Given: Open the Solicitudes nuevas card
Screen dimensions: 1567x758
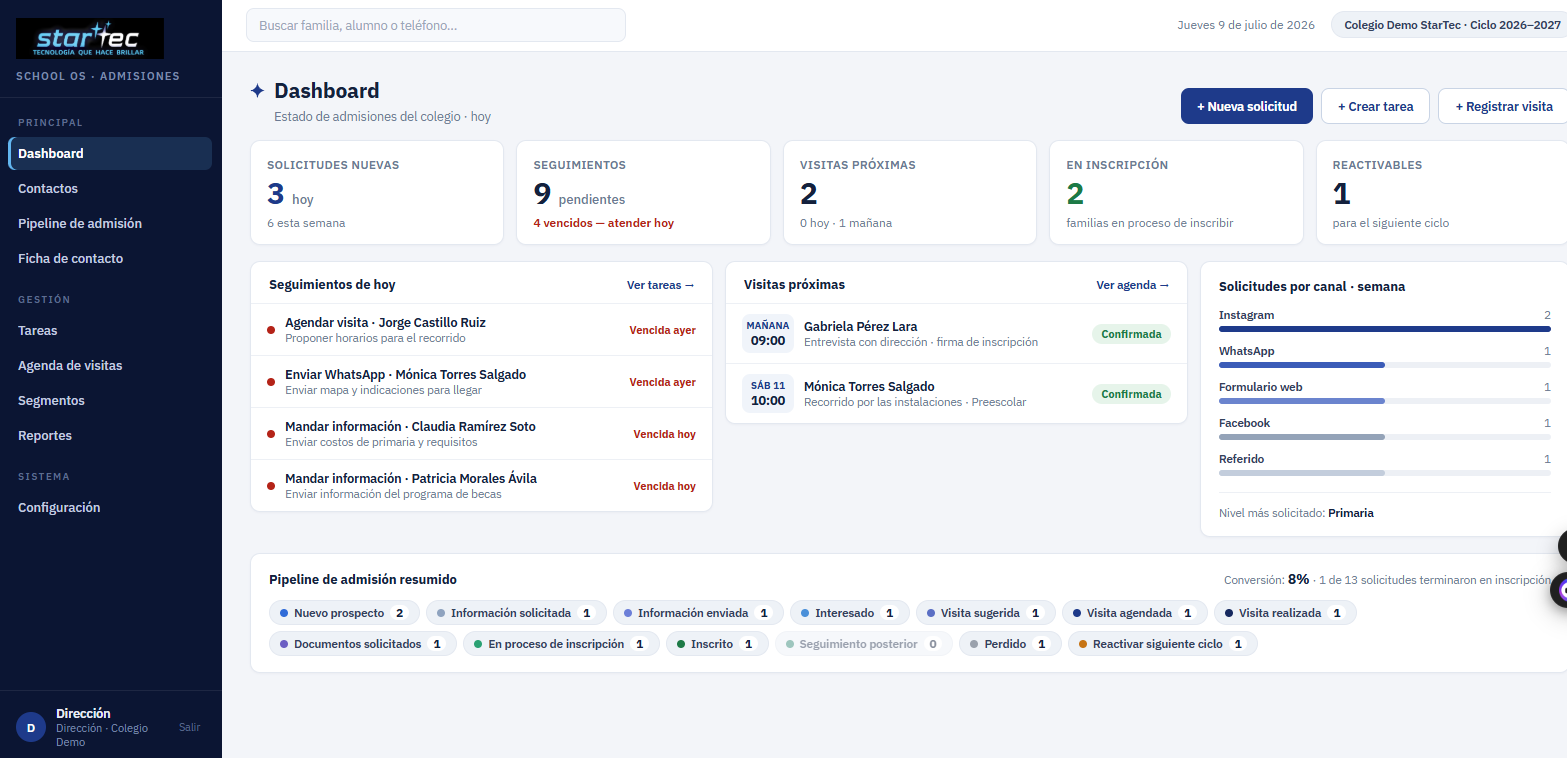Looking at the screenshot, I should click(377, 192).
